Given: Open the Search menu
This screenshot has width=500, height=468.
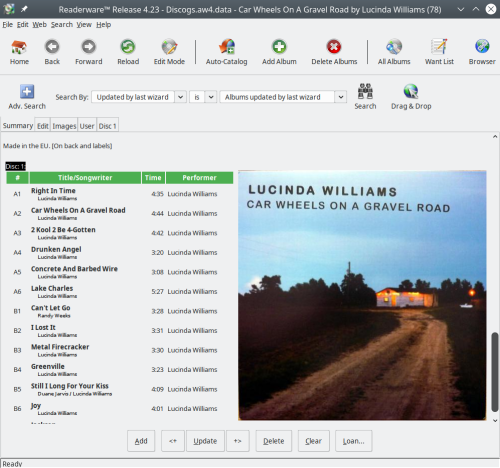Looking at the screenshot, I should [62, 24].
